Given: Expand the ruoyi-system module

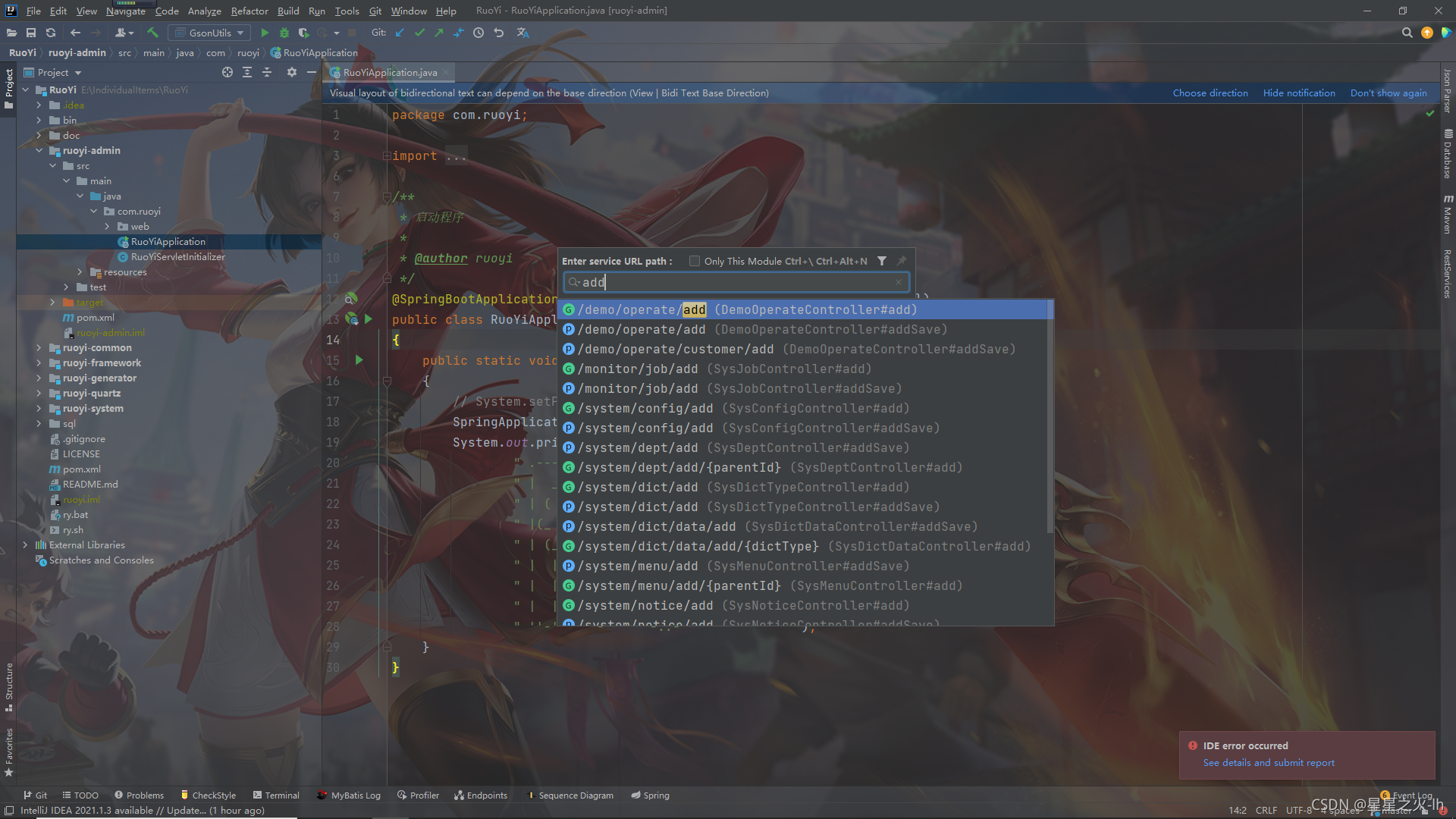Looking at the screenshot, I should click(x=39, y=409).
